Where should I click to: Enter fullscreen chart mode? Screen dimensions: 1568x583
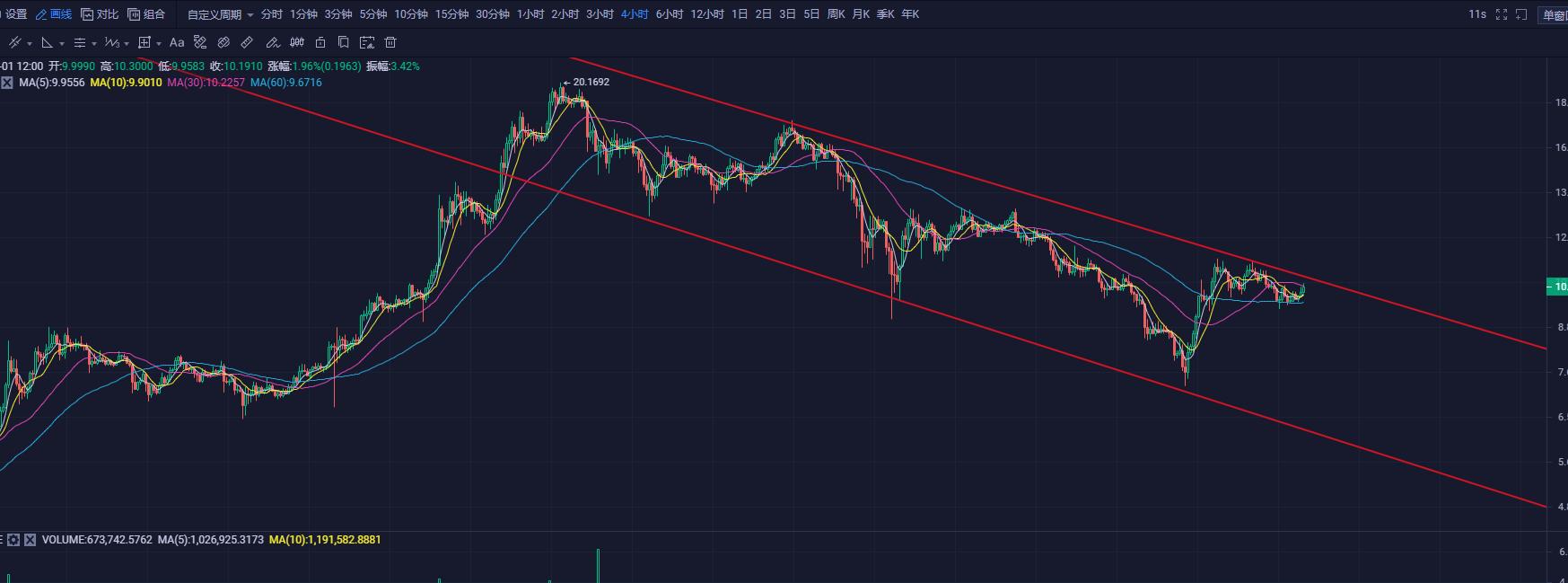[1502, 14]
